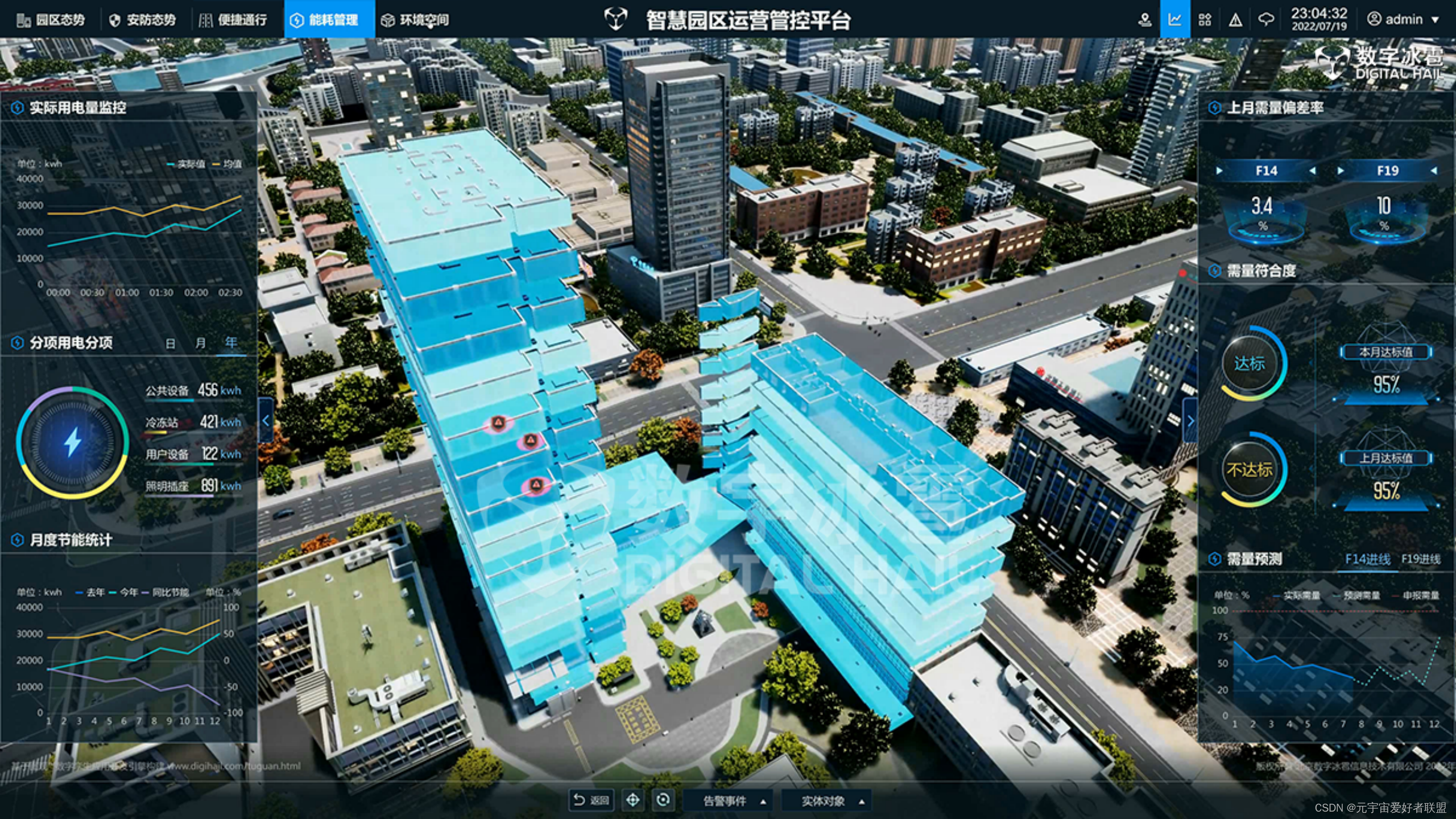The height and width of the screenshot is (819, 1456).
Task: Click the circular rotate view icon at bottom
Action: 663,800
